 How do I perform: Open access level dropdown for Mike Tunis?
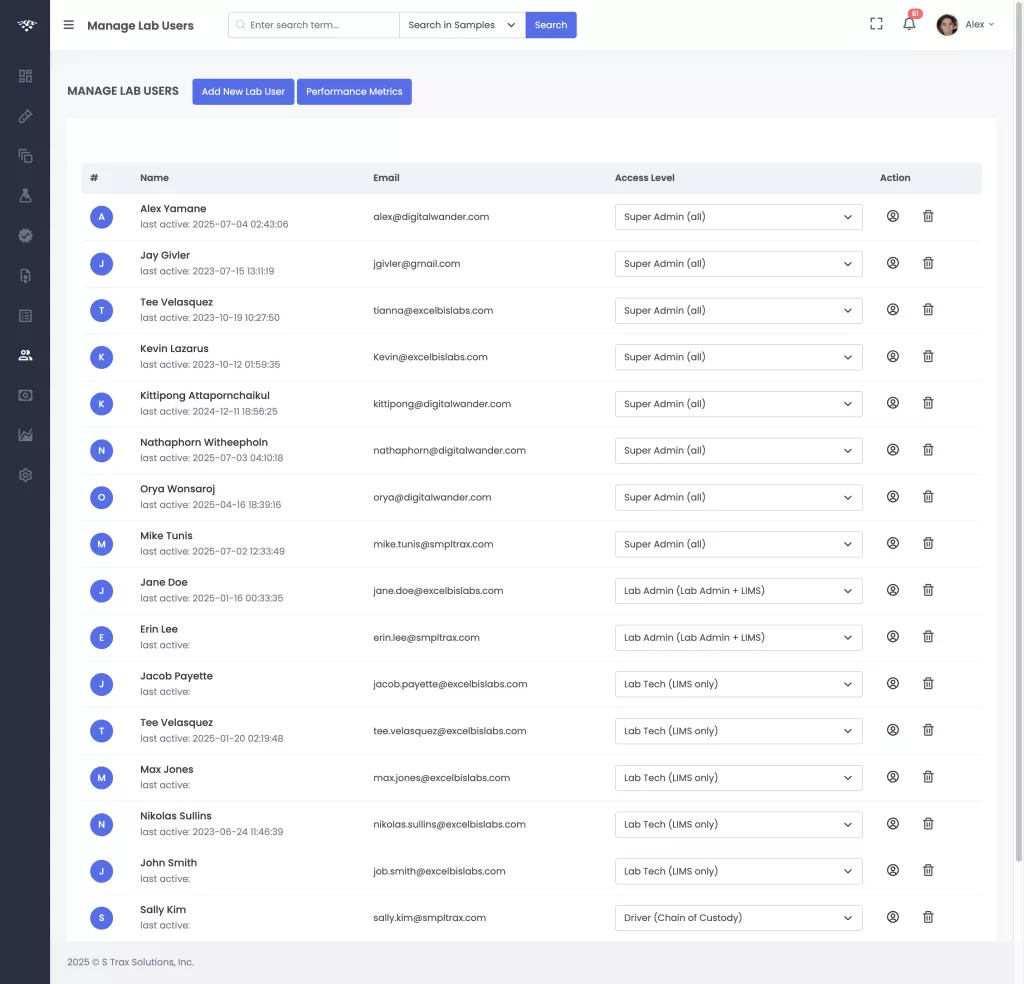coord(738,544)
